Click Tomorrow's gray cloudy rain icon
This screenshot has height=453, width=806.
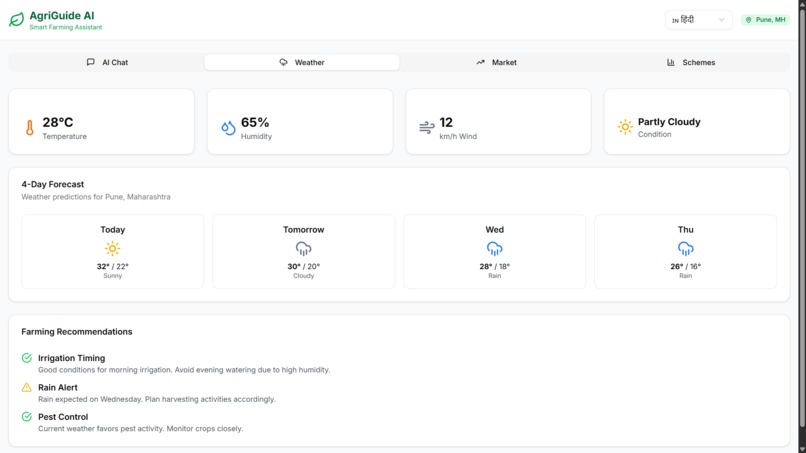click(x=303, y=249)
